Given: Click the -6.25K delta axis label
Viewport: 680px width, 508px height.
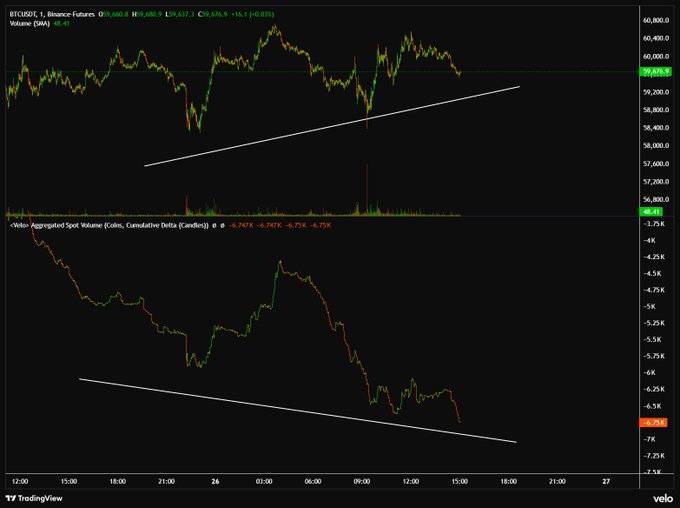Looking at the screenshot, I should (x=654, y=389).
